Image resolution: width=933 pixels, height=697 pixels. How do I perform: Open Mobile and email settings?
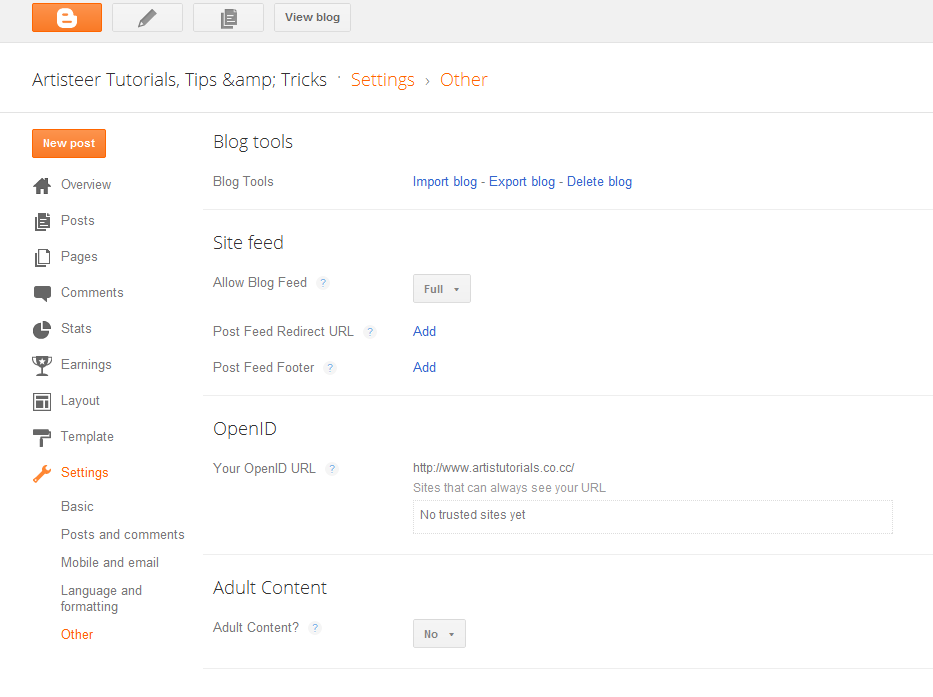[110, 563]
